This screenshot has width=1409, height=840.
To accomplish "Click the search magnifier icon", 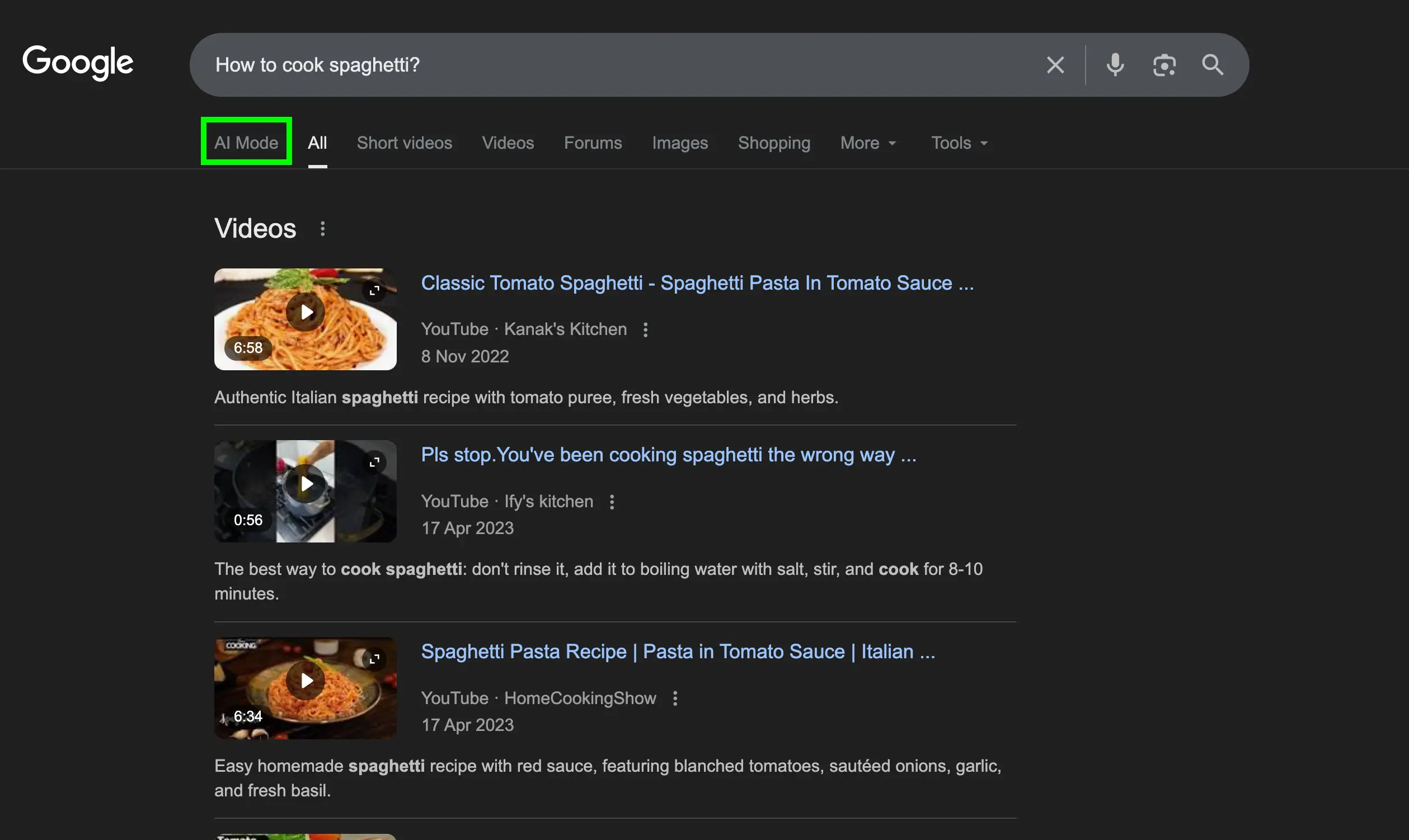I will 1213,64.
